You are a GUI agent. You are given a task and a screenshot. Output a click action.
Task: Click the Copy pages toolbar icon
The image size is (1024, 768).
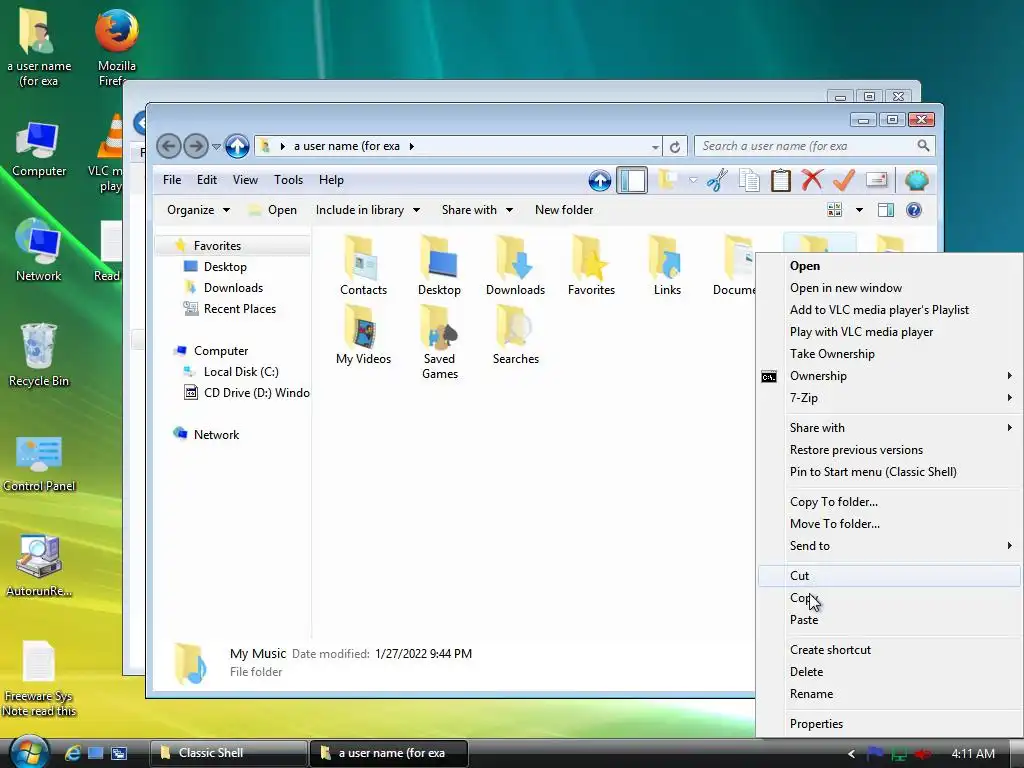click(x=749, y=180)
